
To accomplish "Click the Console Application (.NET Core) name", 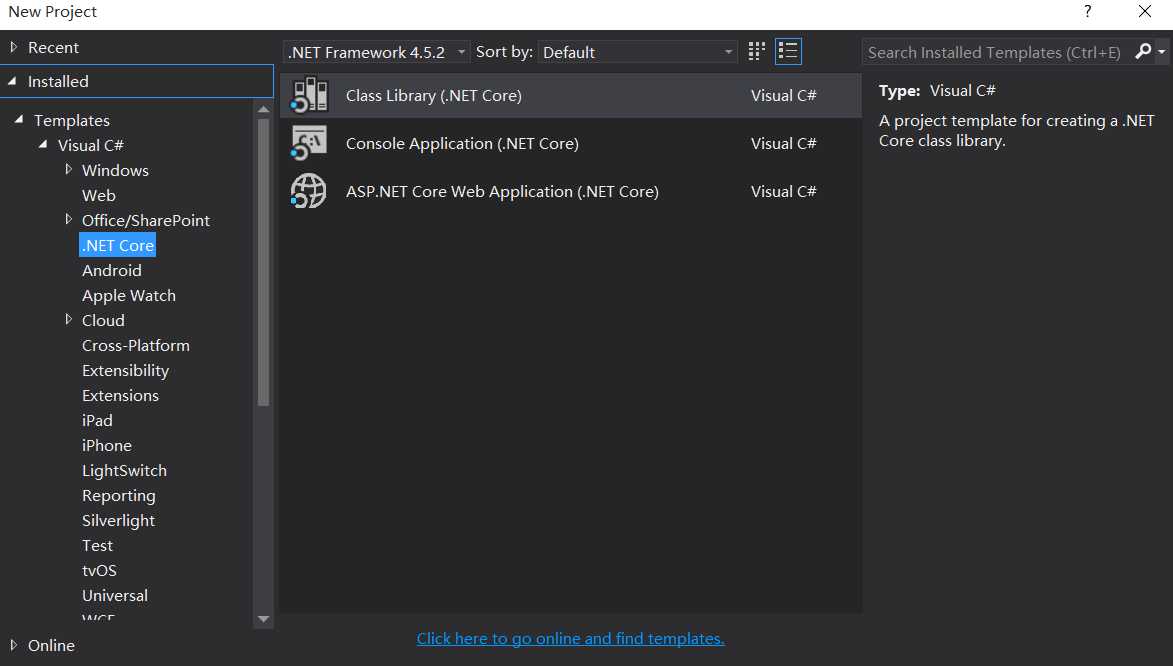I will click(x=462, y=143).
